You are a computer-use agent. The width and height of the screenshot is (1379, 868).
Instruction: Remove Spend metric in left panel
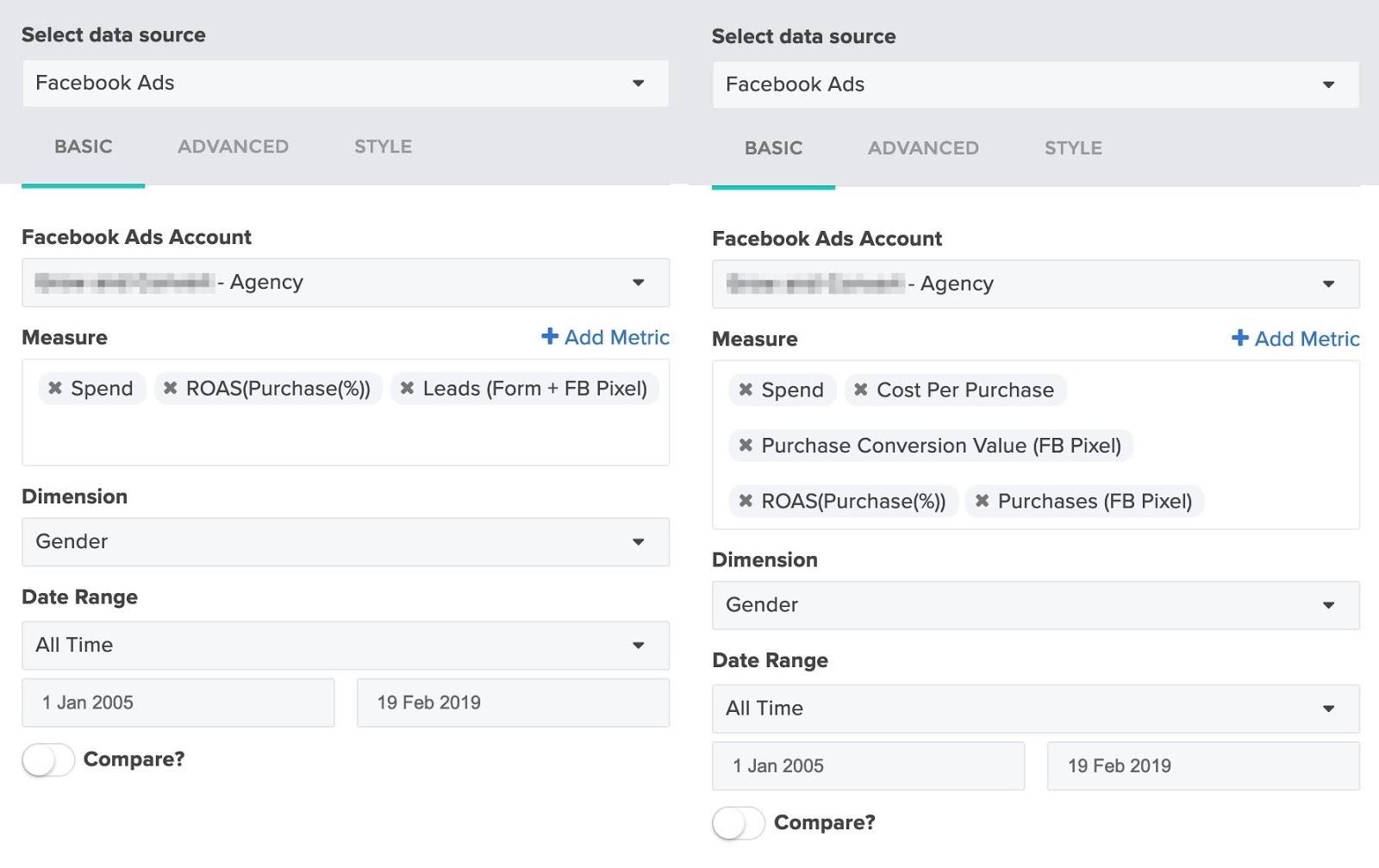click(55, 389)
